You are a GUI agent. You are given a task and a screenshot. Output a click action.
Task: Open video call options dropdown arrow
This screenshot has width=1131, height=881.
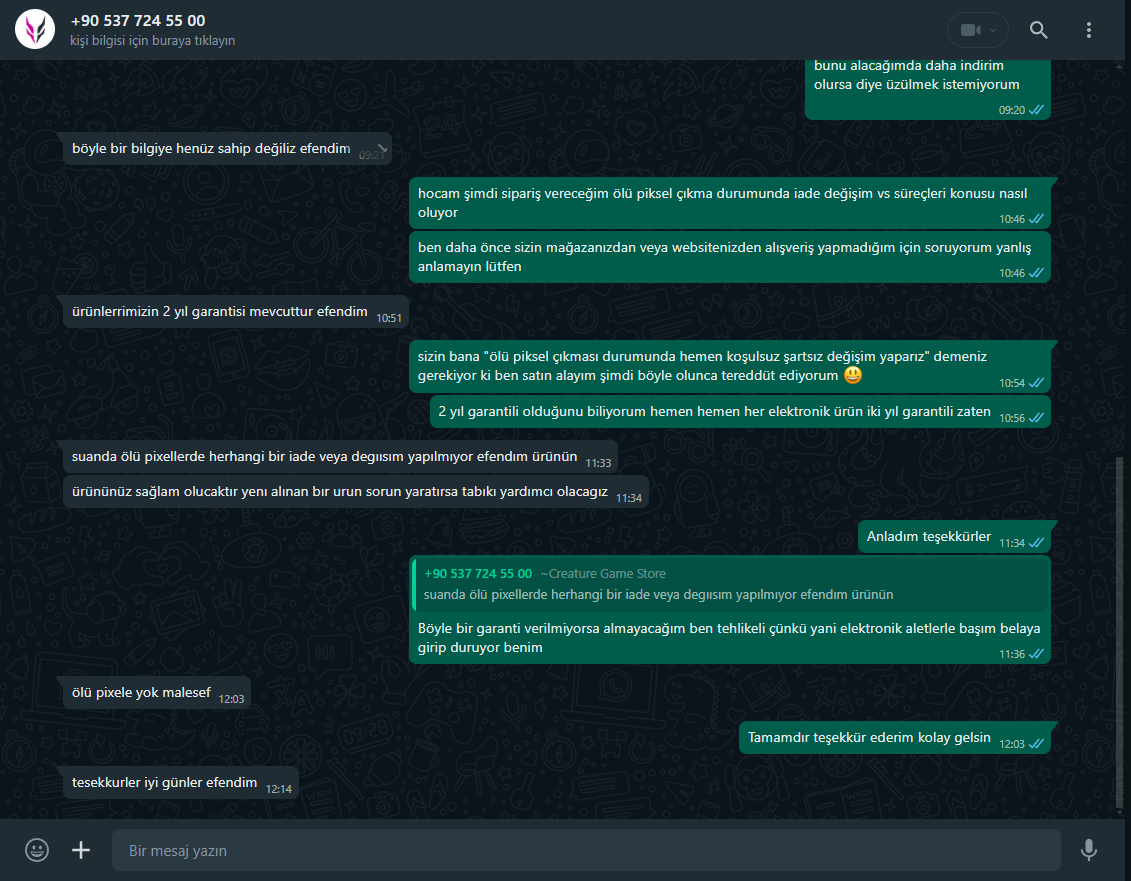point(993,30)
